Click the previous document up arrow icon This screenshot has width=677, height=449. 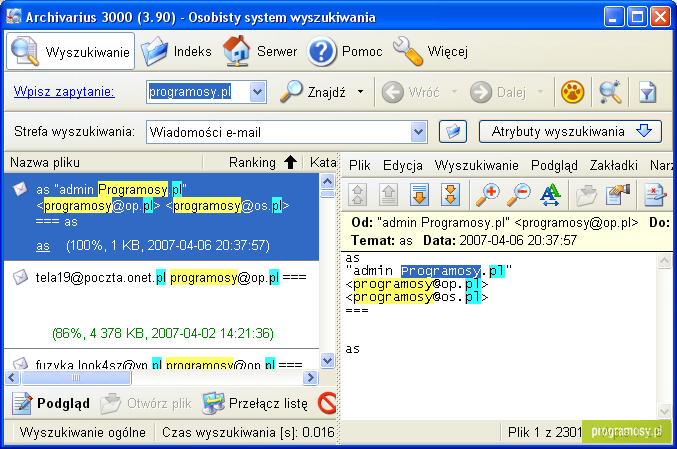[388, 195]
